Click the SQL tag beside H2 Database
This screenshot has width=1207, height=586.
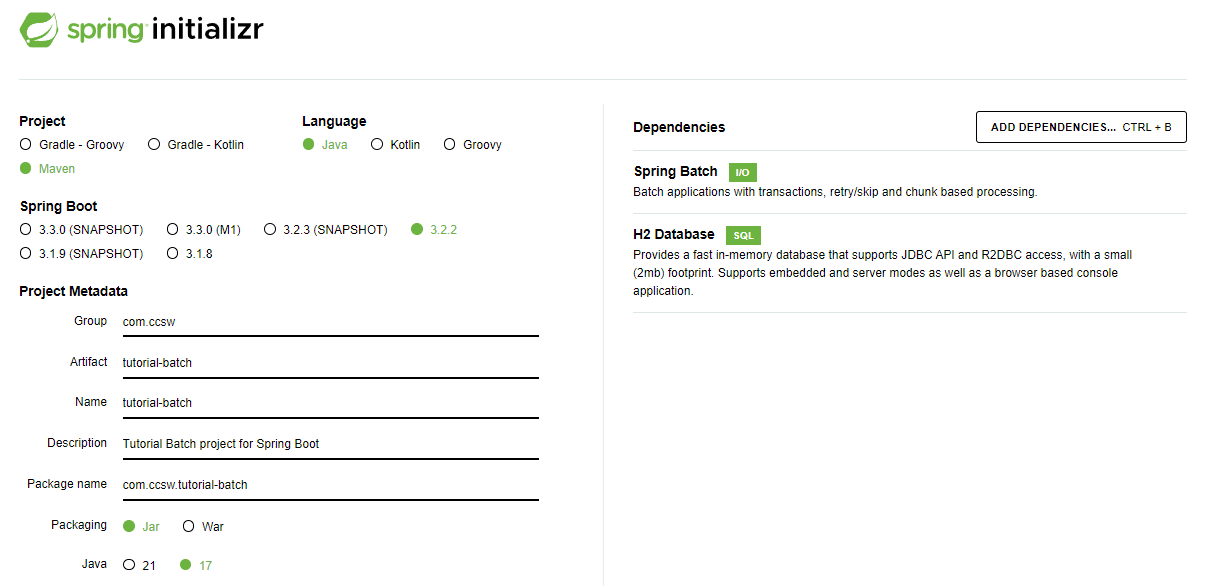click(x=743, y=235)
